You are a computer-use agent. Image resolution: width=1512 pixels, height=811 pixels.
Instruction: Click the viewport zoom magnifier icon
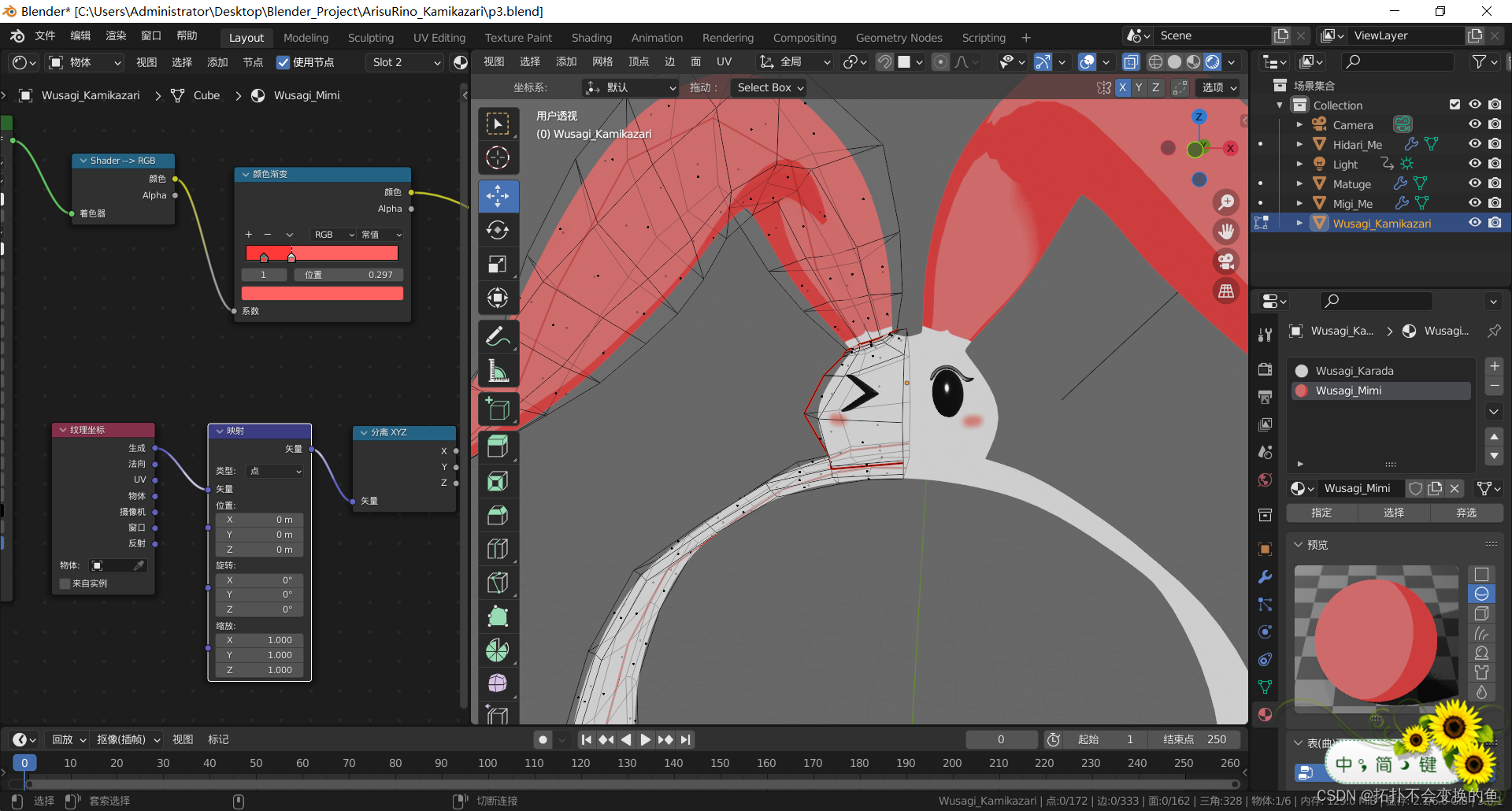[1226, 202]
